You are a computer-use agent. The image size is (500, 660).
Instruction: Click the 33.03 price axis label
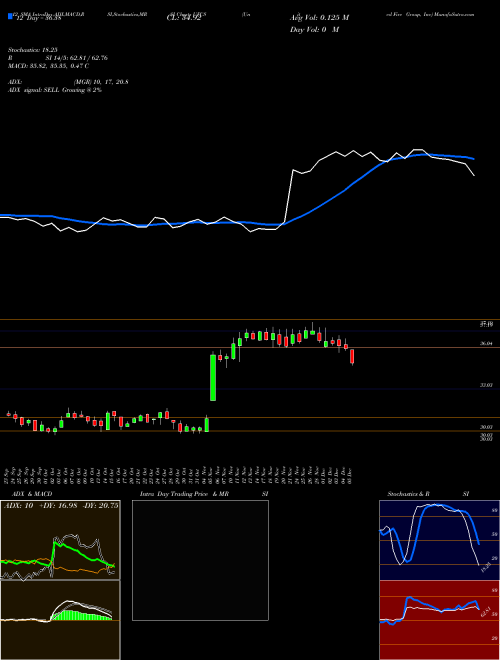[486, 385]
